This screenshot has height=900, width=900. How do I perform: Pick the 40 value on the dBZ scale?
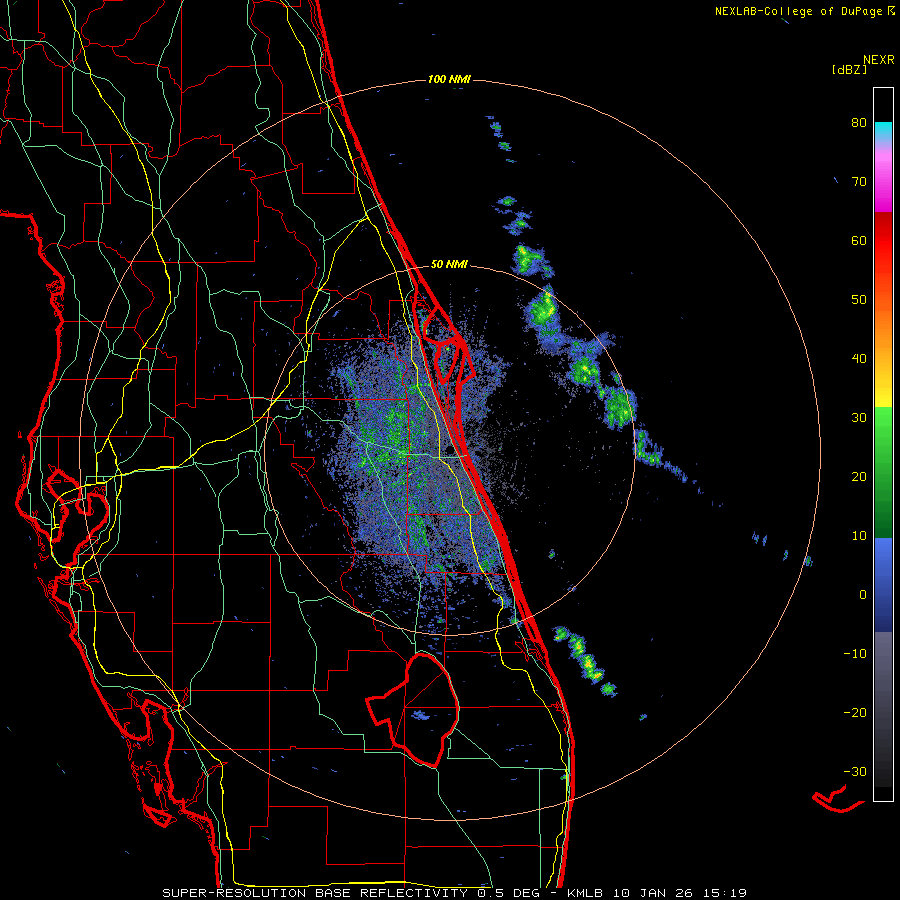859,359
